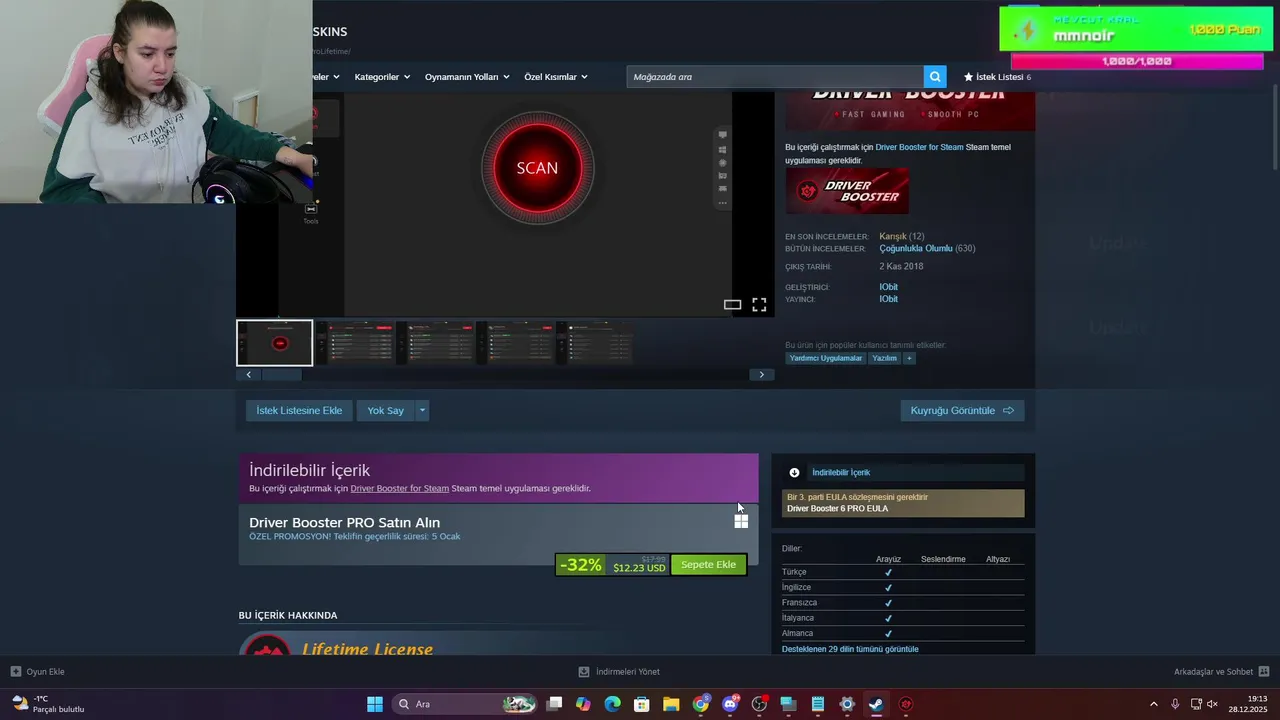Click the download icon beside İndirilebilir İçerik
The height and width of the screenshot is (720, 1280).
(794, 472)
